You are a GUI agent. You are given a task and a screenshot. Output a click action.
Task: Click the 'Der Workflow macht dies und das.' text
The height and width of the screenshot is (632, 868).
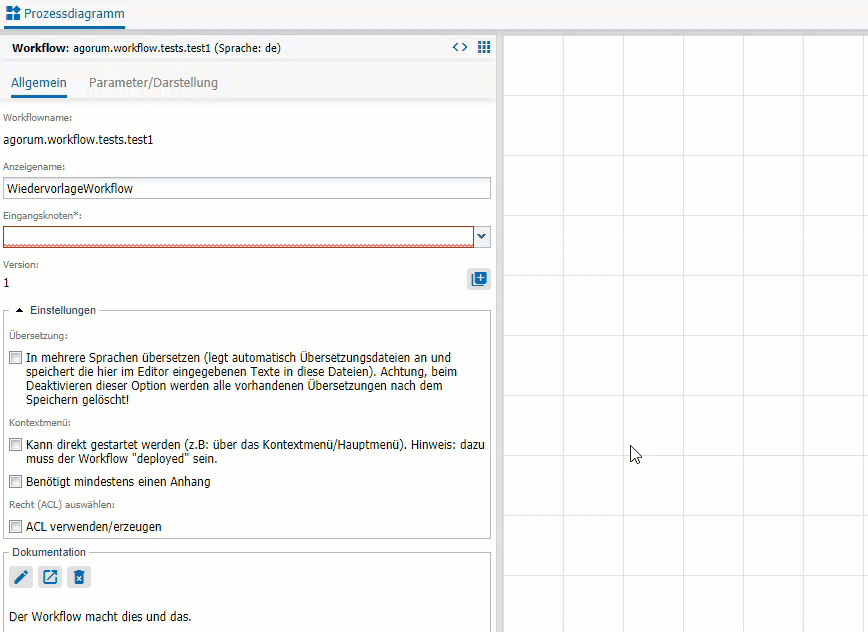[x=100, y=617]
